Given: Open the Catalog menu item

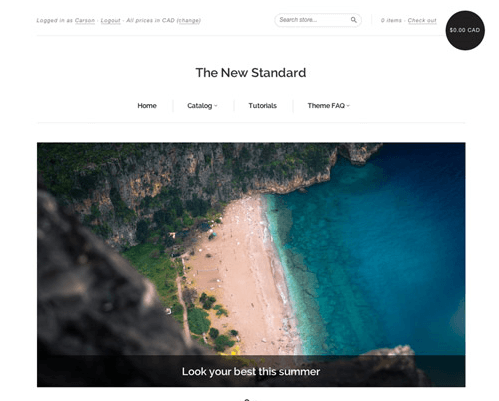Looking at the screenshot, I should [199, 106].
